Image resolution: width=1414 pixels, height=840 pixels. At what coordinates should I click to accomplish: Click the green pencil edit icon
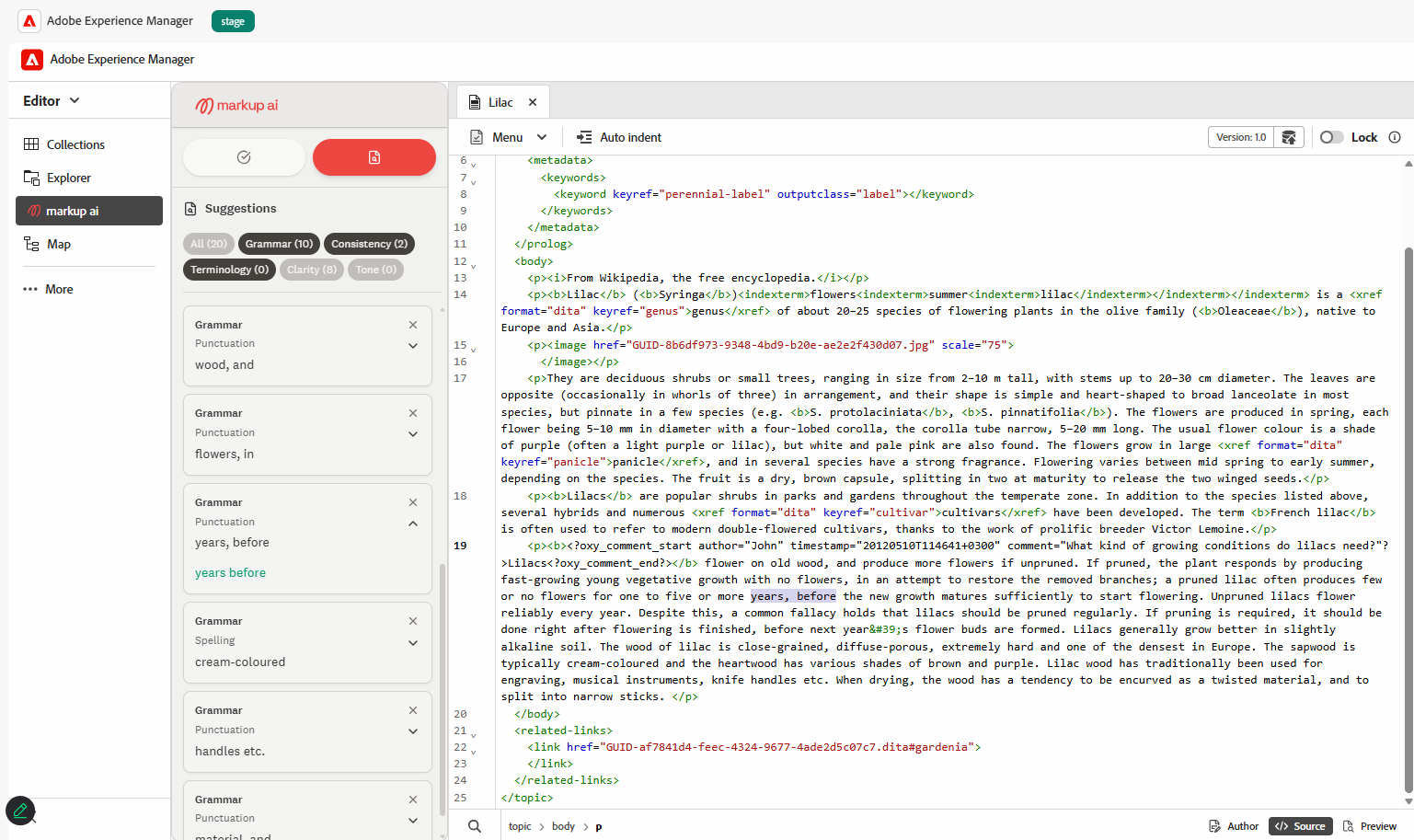[20, 811]
